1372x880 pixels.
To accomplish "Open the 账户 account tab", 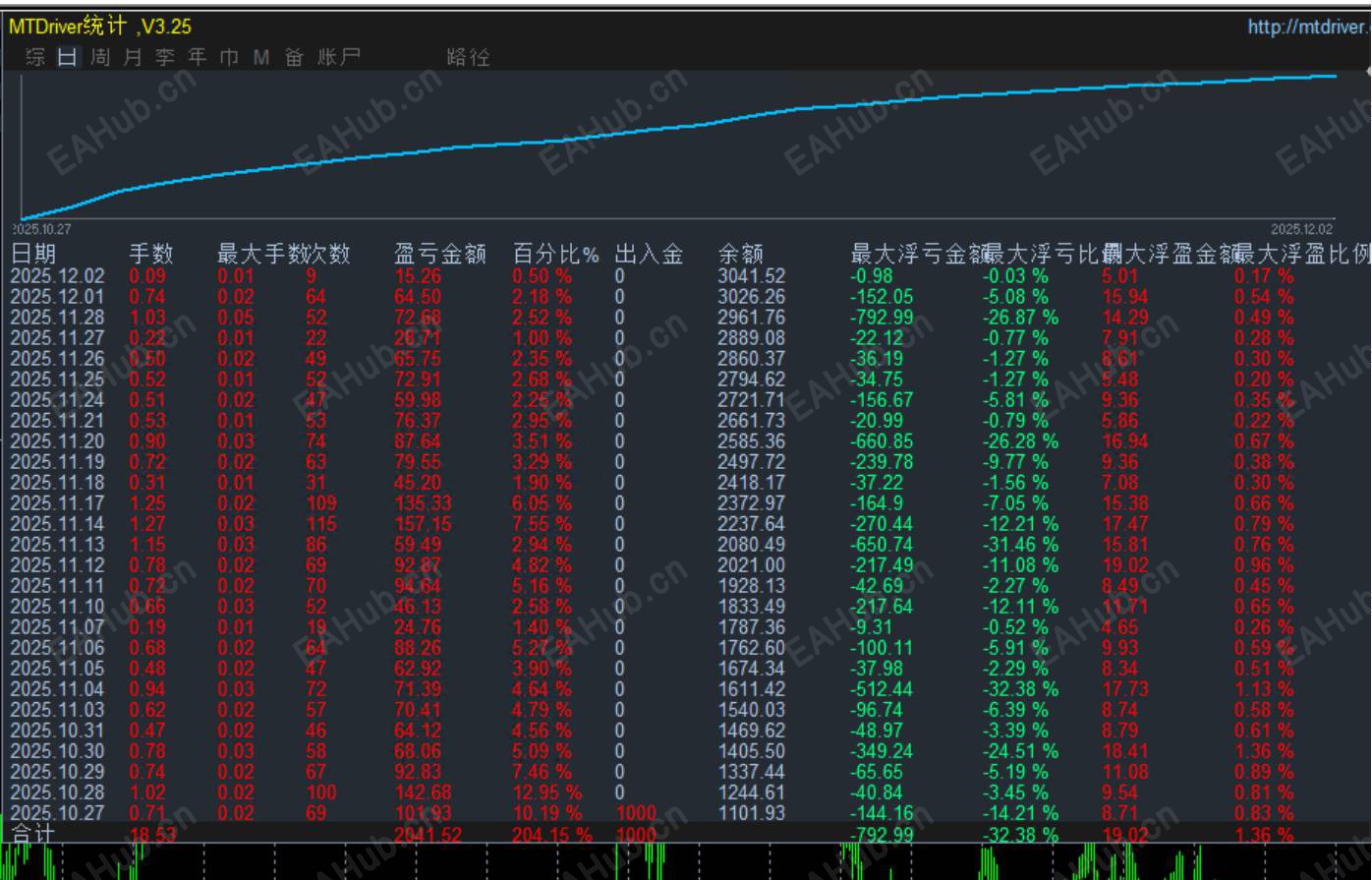I will [x=339, y=57].
